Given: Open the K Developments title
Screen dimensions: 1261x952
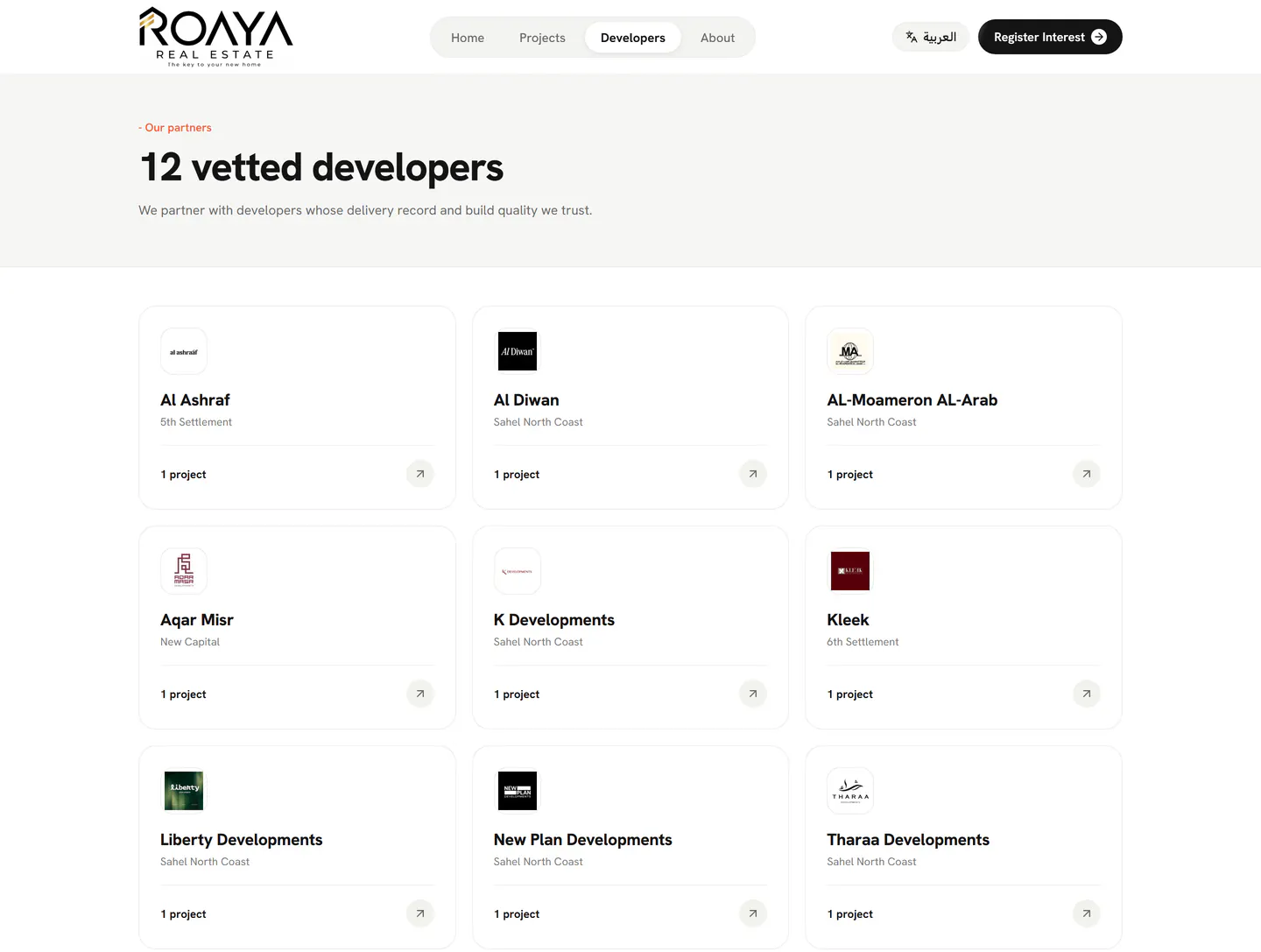Looking at the screenshot, I should click(554, 620).
